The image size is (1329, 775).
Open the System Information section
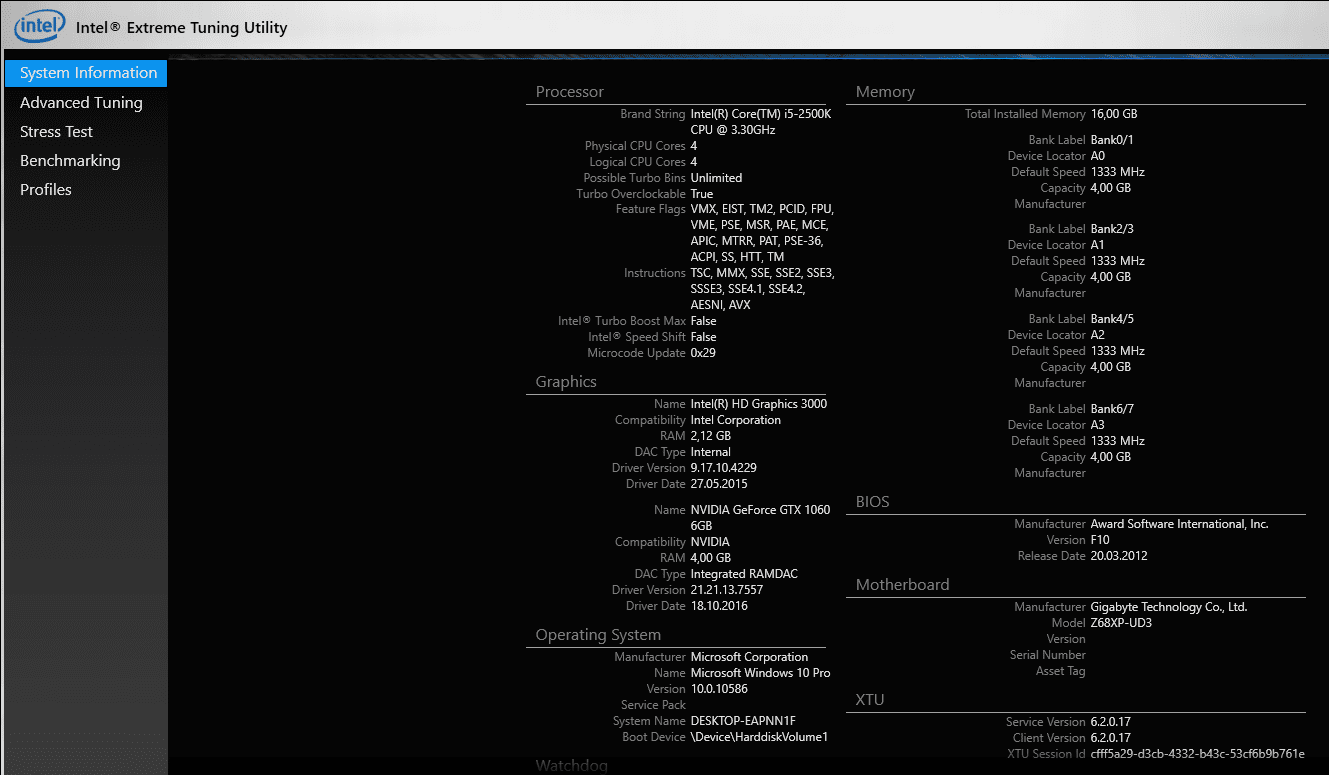(86, 73)
